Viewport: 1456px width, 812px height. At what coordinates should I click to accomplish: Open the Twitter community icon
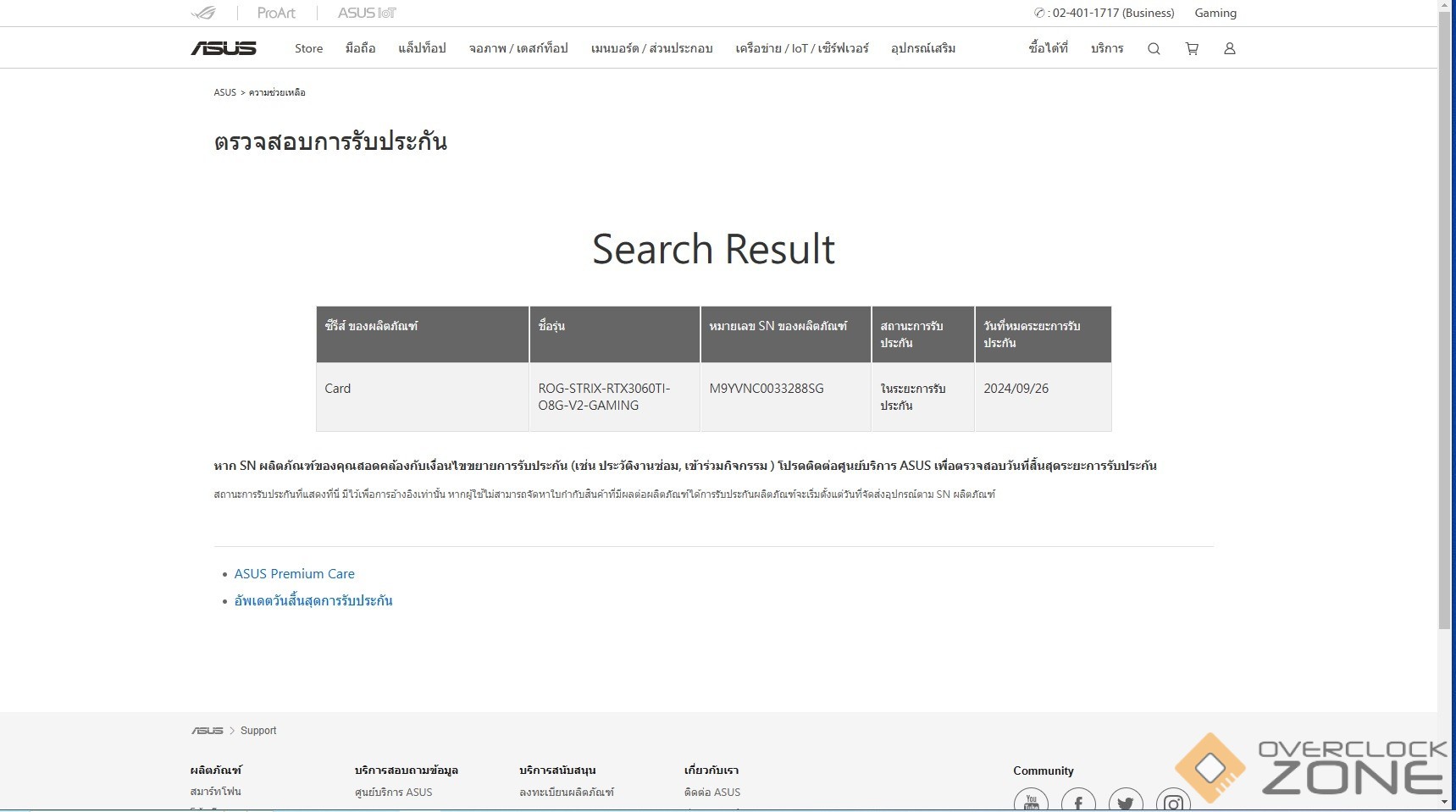coord(1126,801)
